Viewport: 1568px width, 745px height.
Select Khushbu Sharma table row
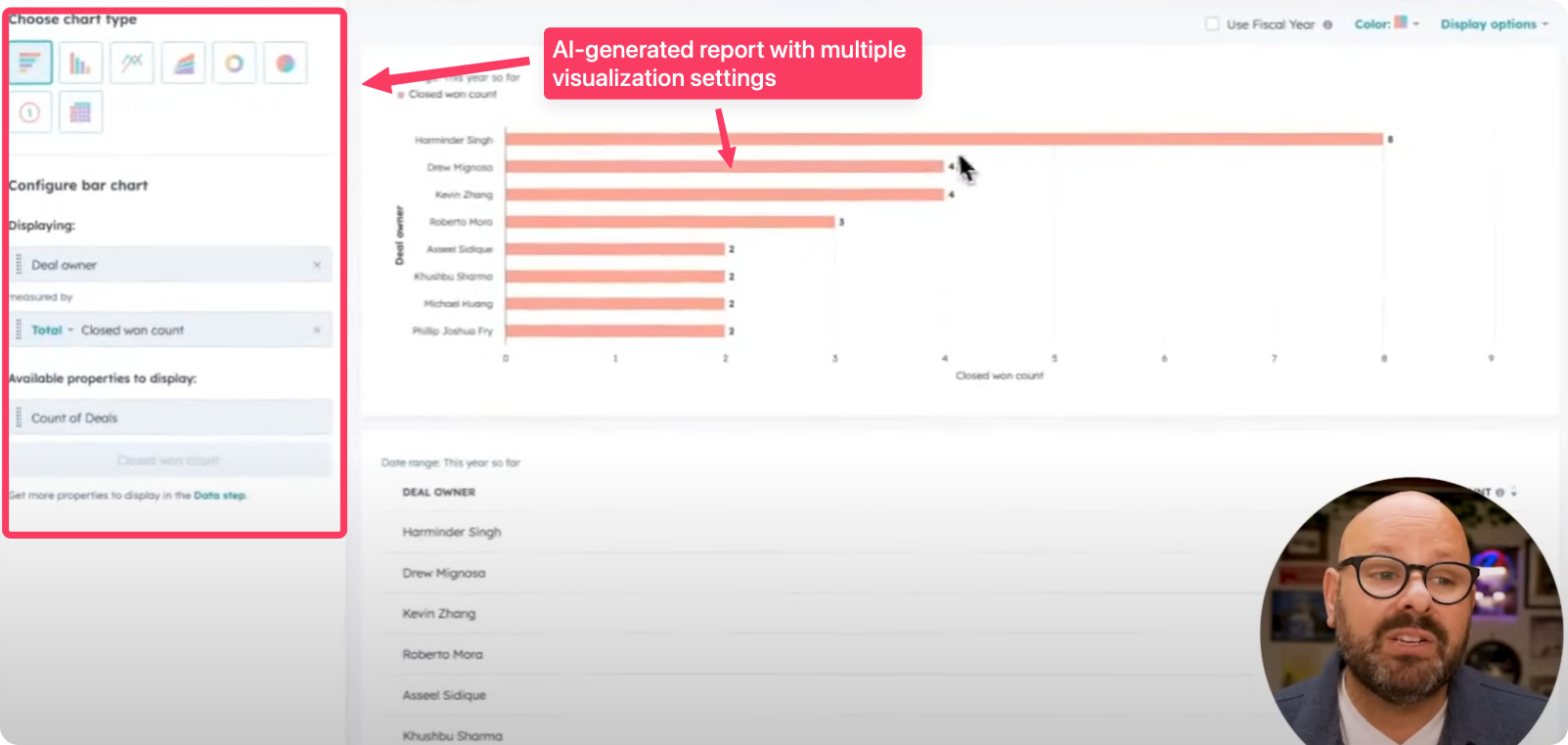pos(822,730)
